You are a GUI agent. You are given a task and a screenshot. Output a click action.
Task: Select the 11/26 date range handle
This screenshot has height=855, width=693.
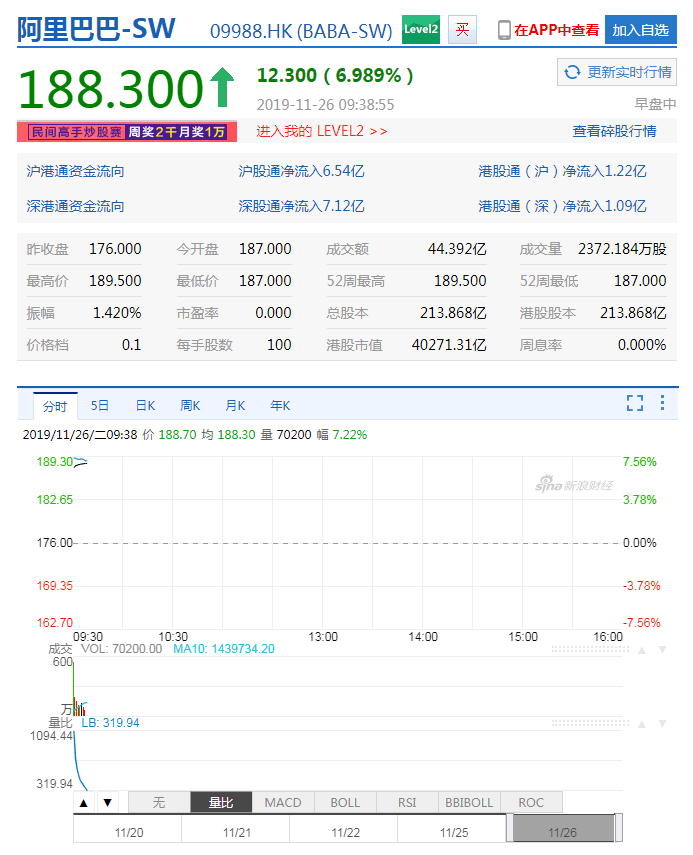pos(563,829)
